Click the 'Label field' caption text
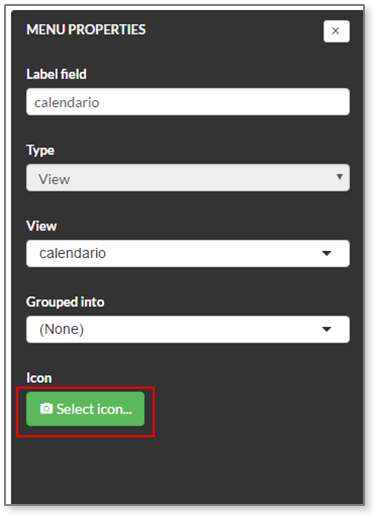The image size is (378, 519). (56, 74)
